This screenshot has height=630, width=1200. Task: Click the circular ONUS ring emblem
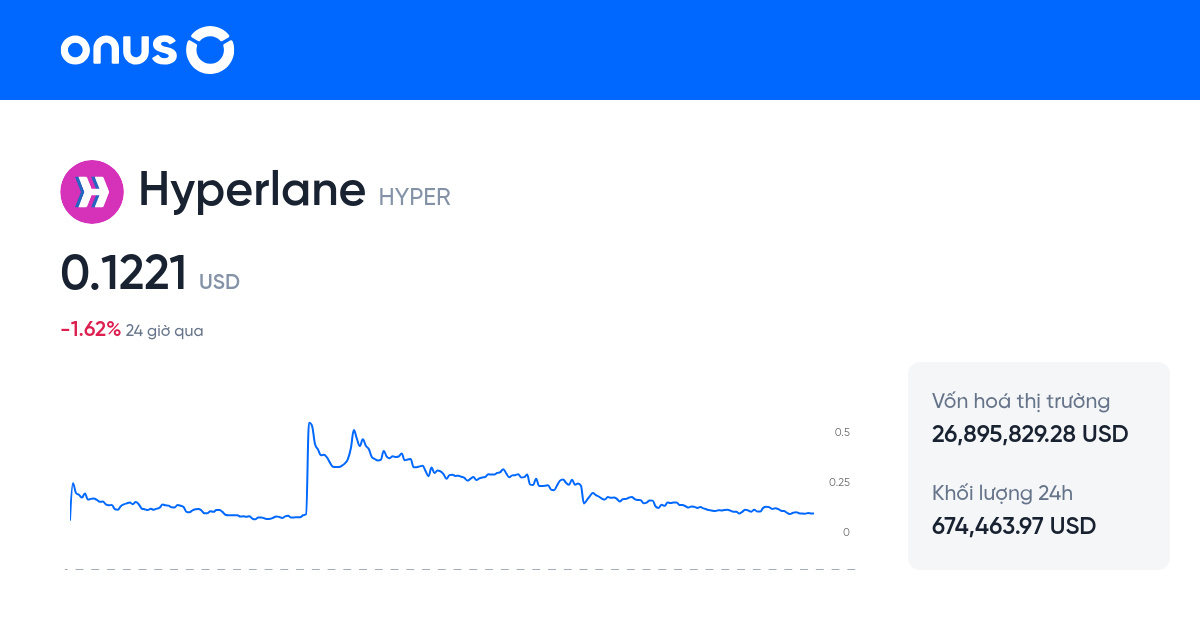210,50
